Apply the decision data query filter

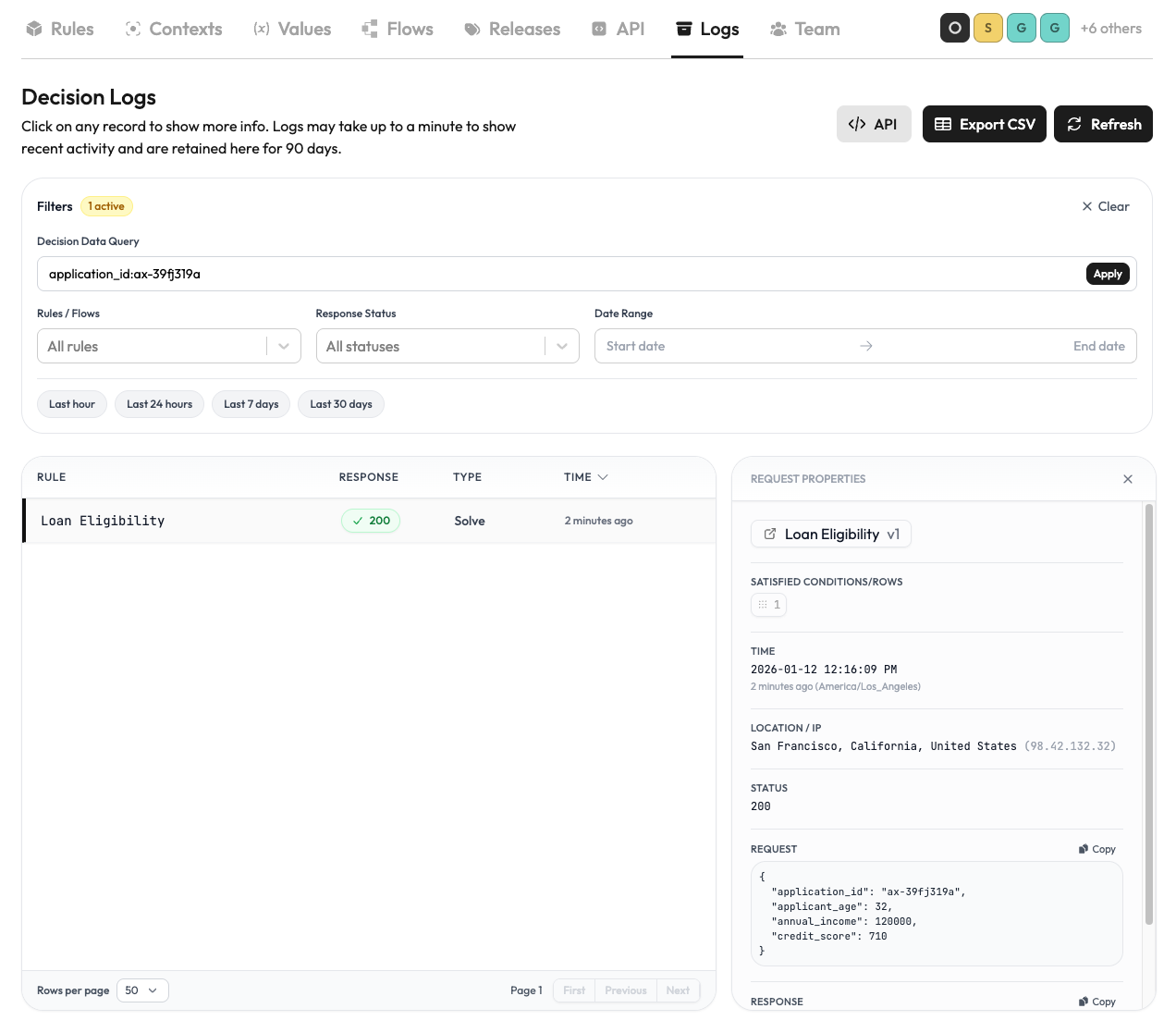pos(1107,274)
